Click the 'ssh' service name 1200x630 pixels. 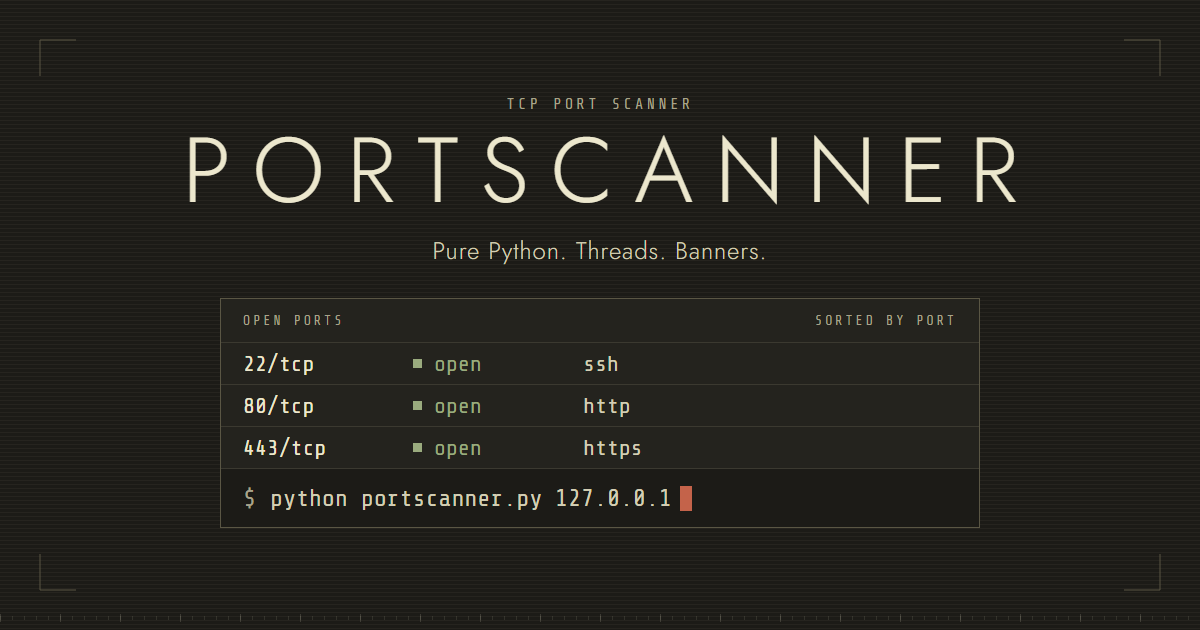[601, 365]
